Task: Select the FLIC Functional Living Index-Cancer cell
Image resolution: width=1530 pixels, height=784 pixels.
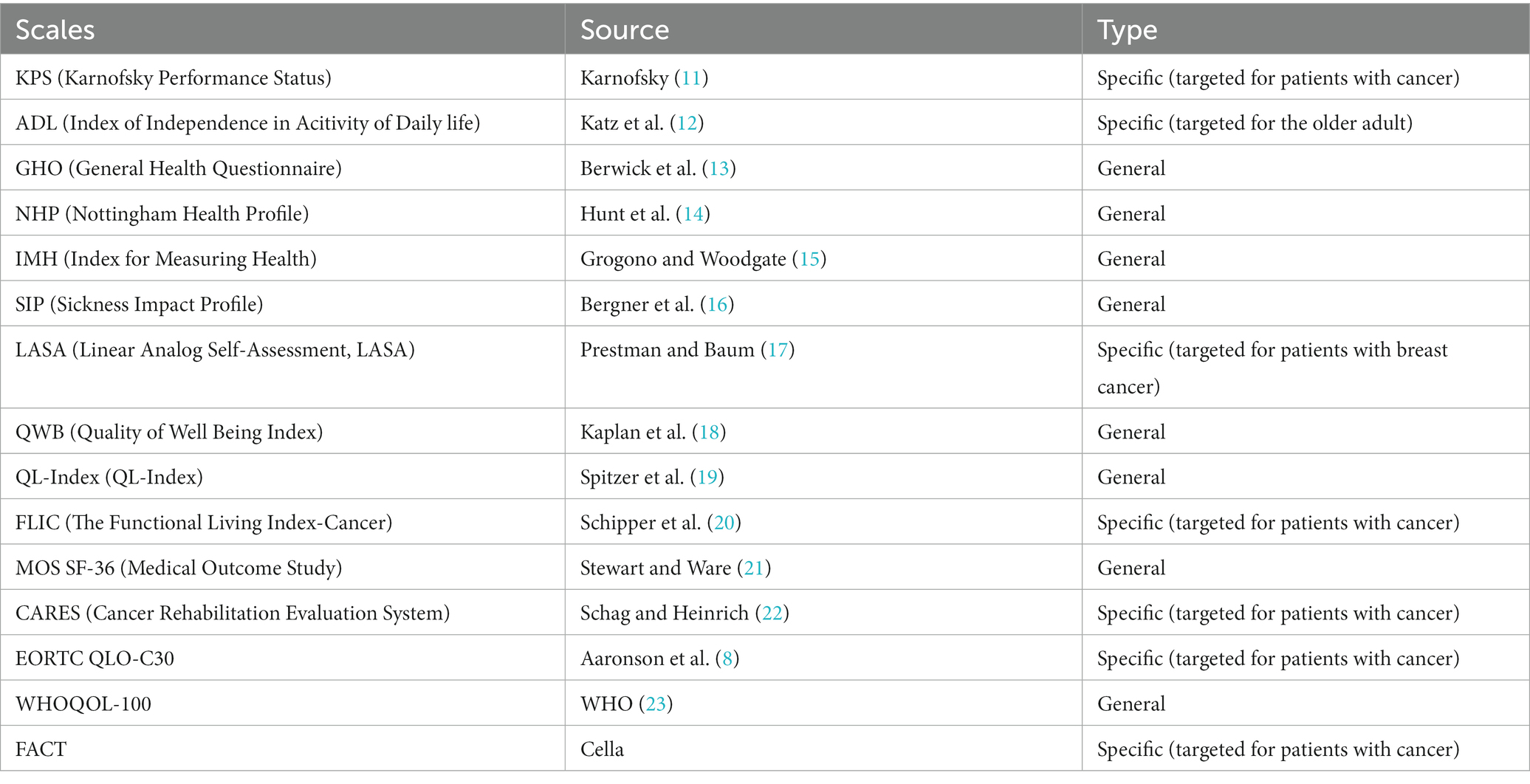Action: coord(283,523)
